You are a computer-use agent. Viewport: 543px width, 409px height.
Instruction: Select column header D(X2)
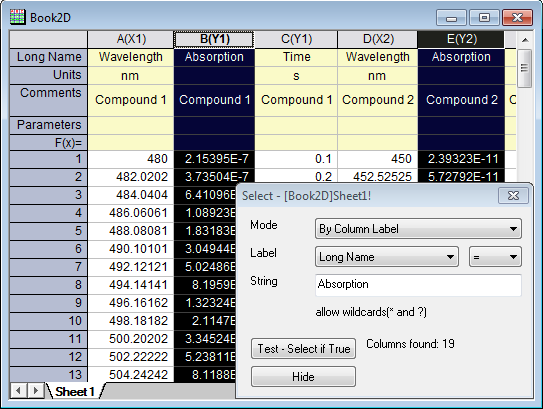(378, 39)
